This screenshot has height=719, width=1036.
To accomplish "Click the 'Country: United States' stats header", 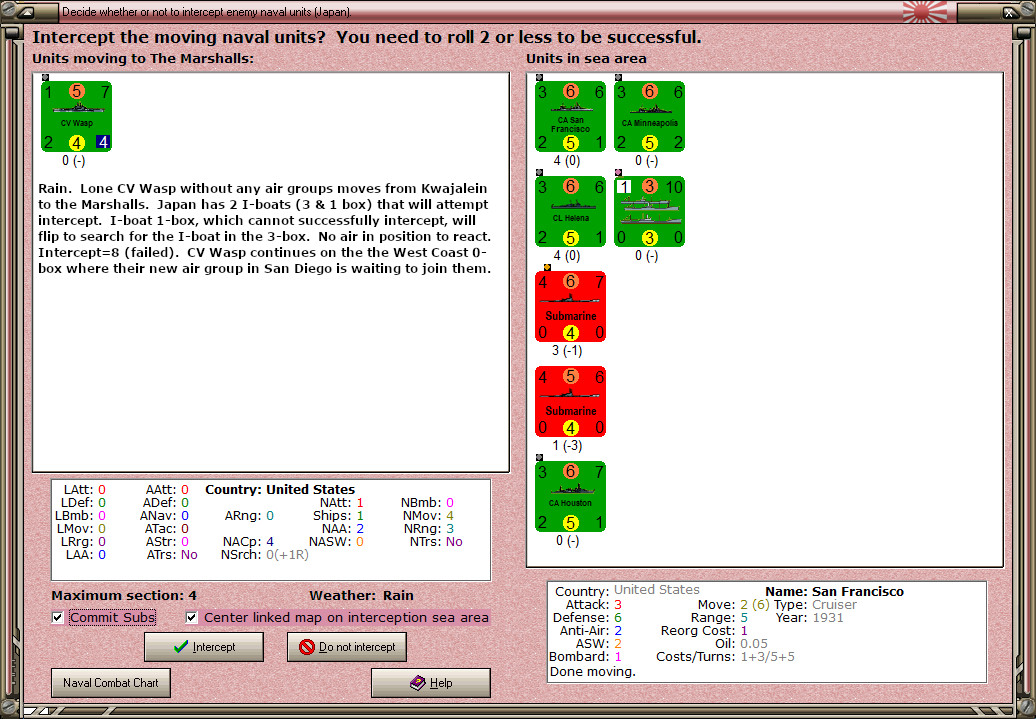I will pos(280,490).
